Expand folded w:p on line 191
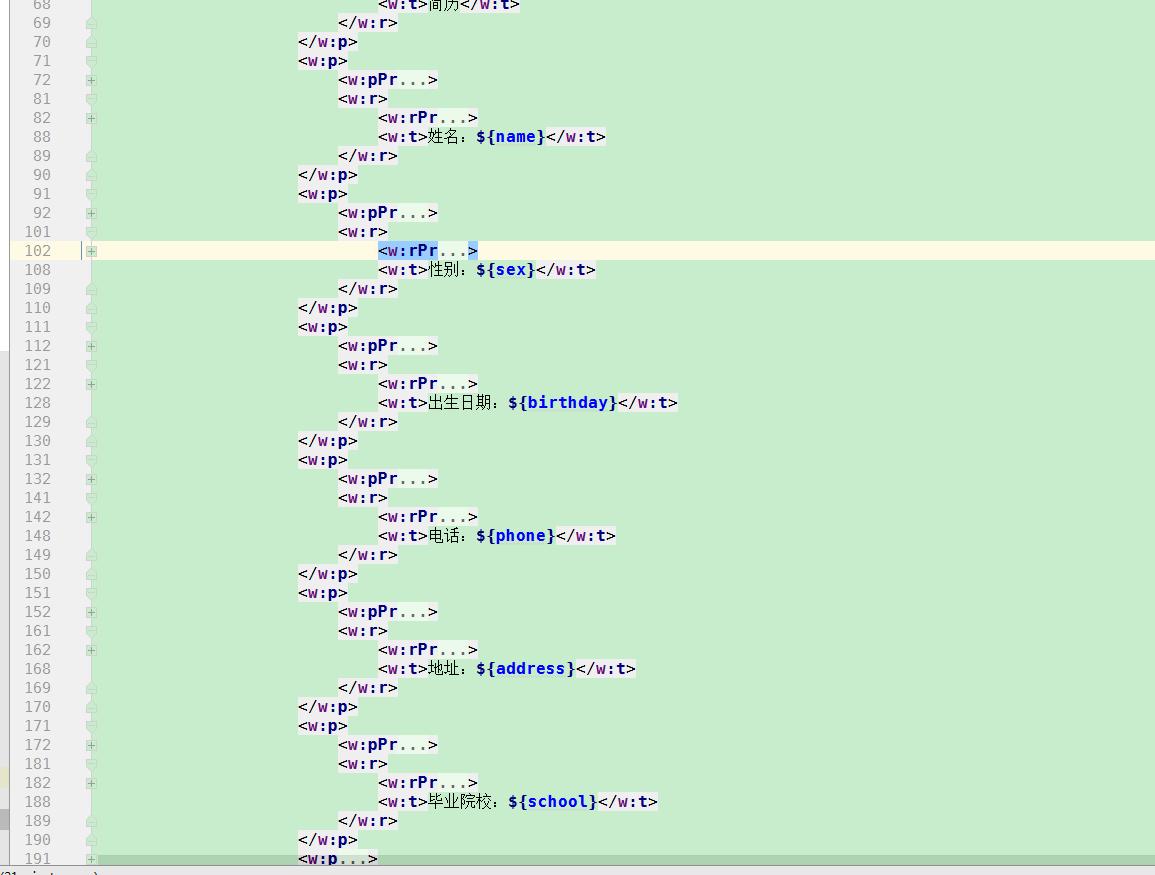The image size is (1155, 875). [x=91, y=860]
